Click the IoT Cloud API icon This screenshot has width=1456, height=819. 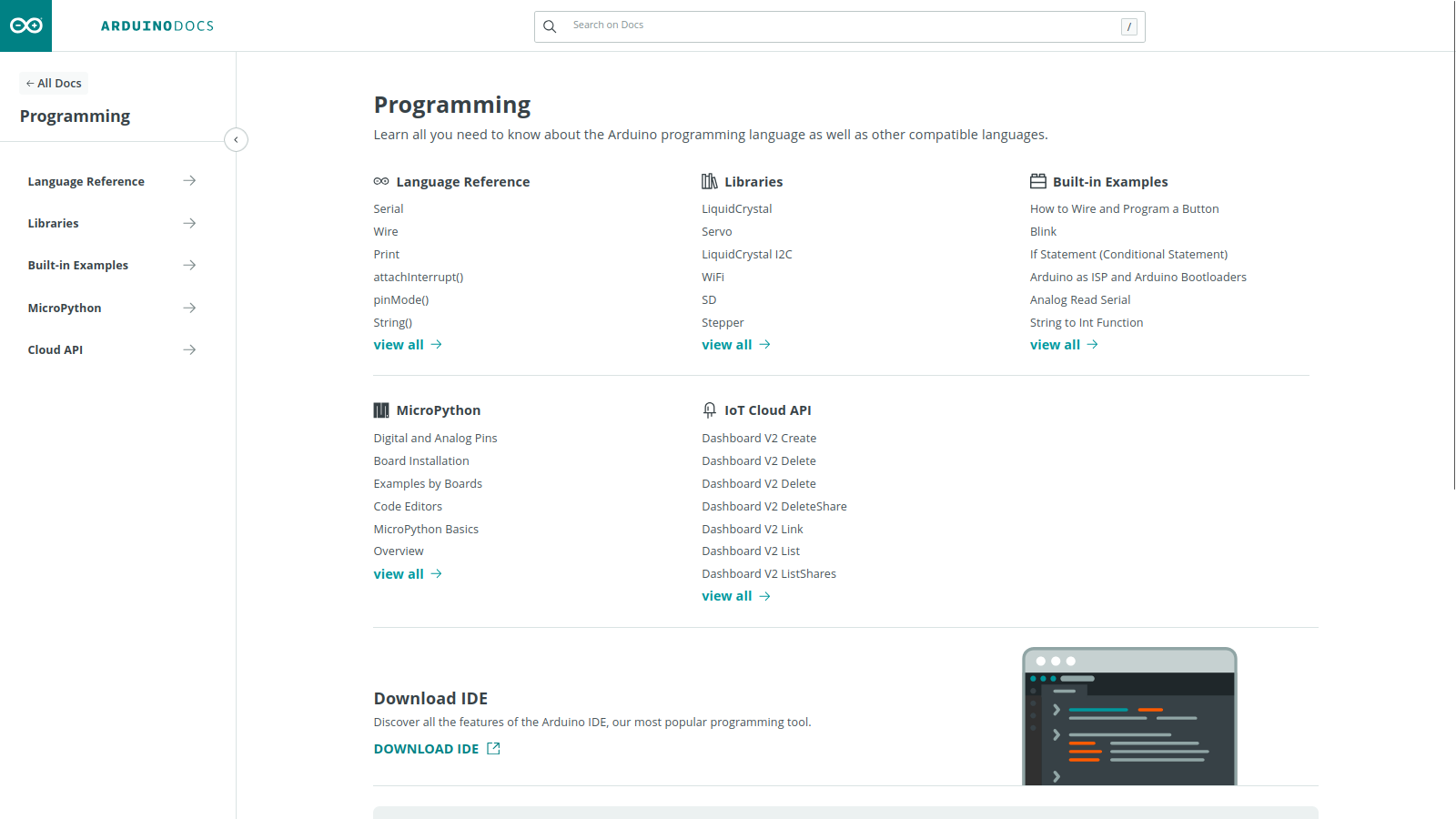710,410
